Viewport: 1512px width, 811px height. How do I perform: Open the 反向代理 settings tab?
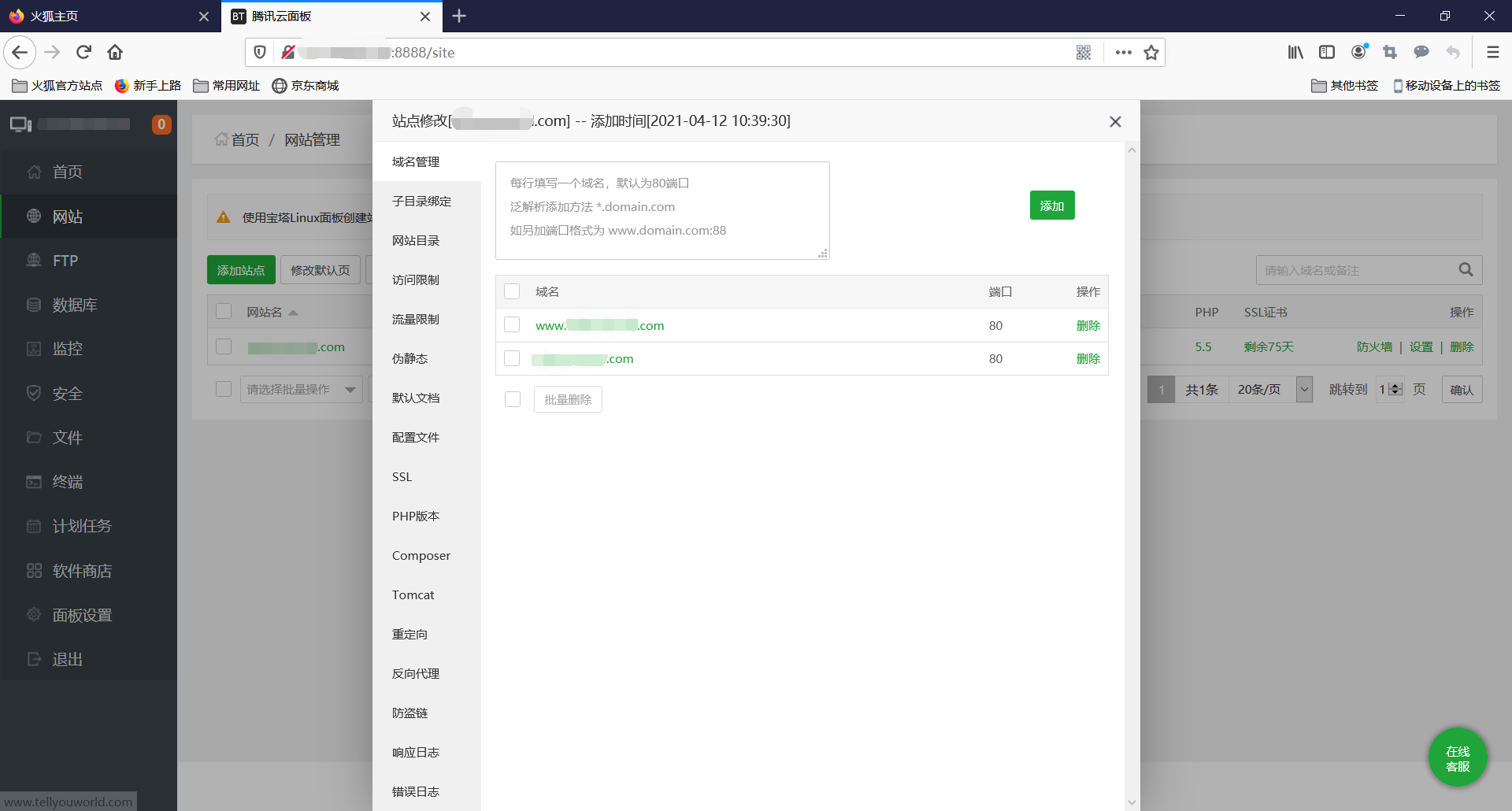pyautogui.click(x=416, y=673)
